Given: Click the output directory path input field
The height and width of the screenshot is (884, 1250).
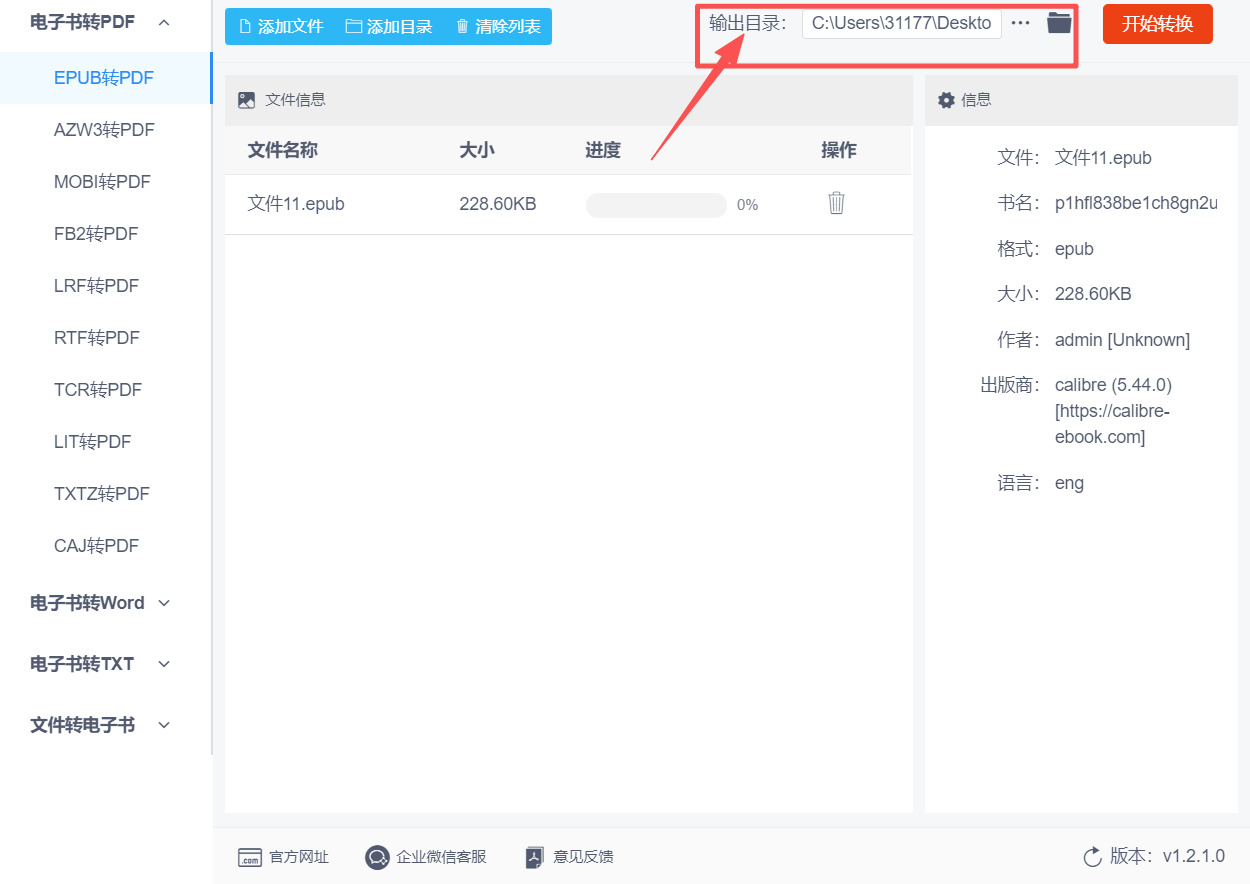Looking at the screenshot, I should click(900, 24).
